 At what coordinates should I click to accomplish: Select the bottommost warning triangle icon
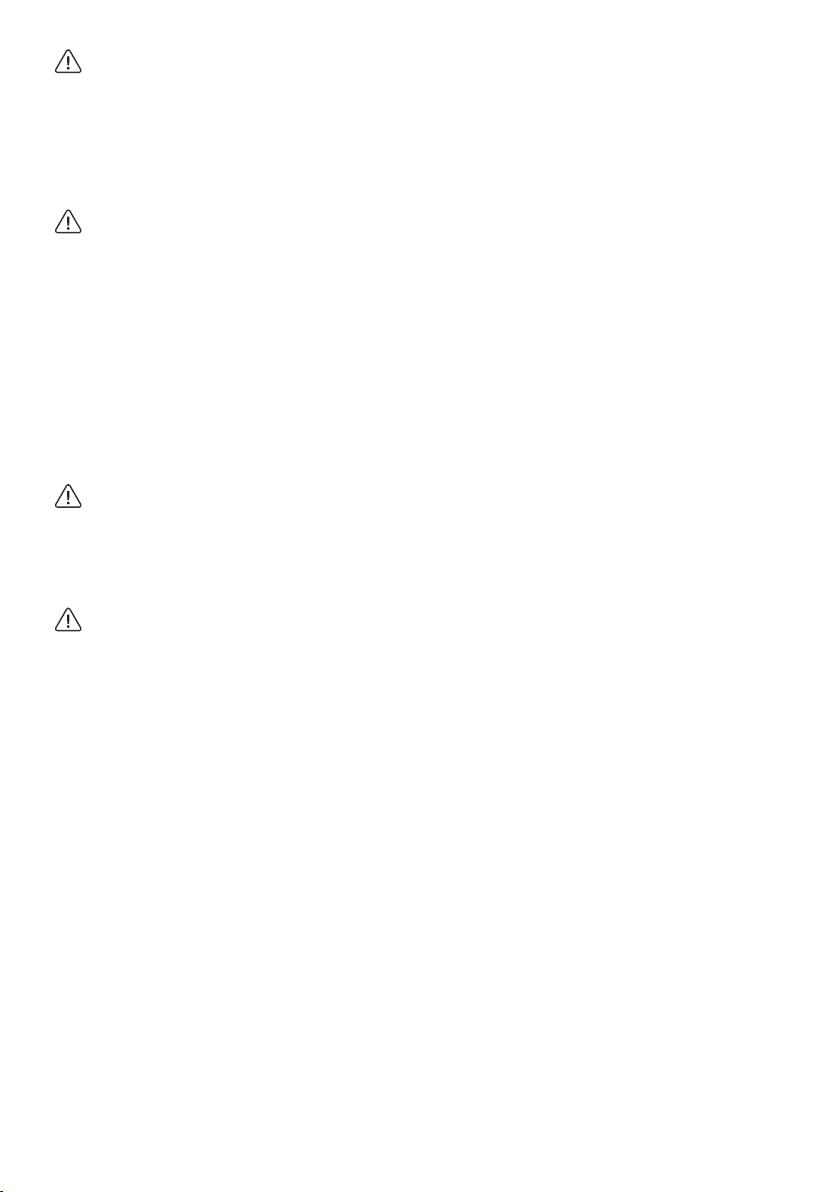click(x=68, y=619)
